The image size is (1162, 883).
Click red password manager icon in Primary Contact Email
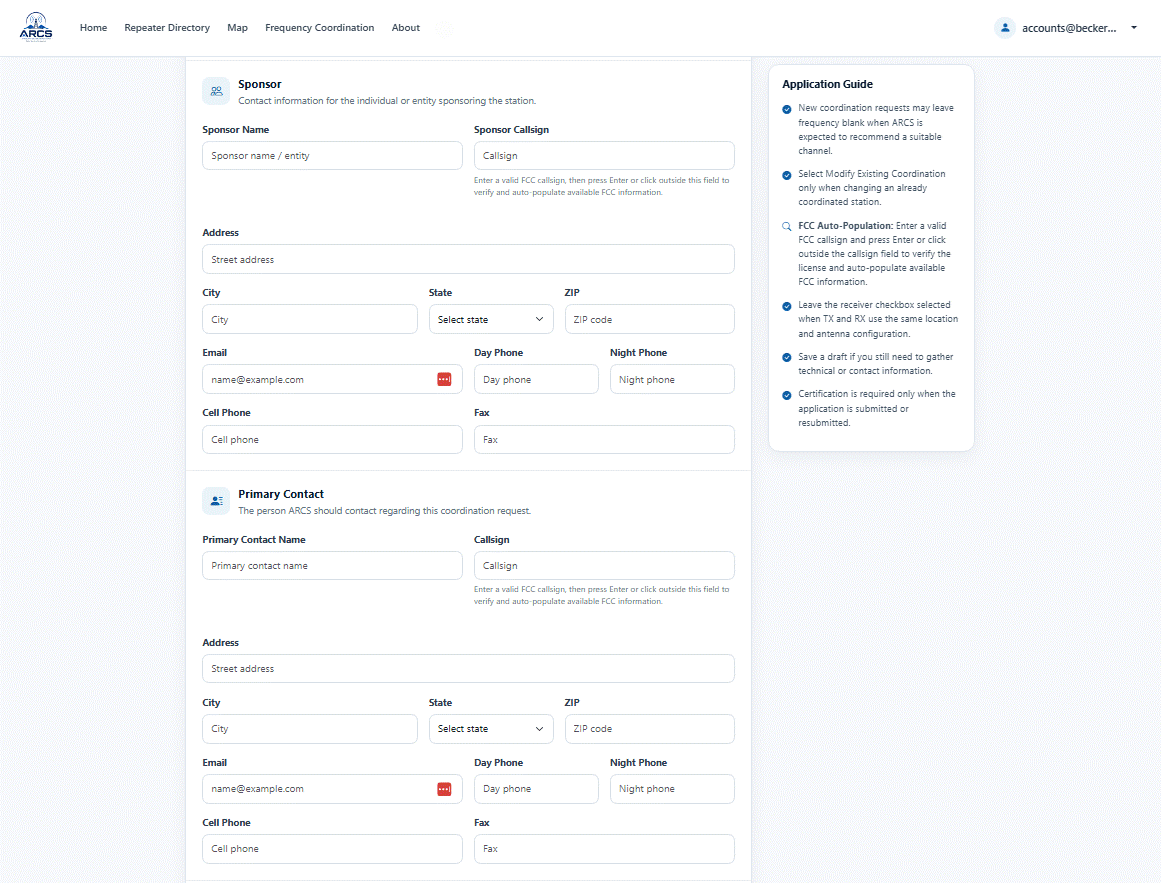pyautogui.click(x=444, y=789)
